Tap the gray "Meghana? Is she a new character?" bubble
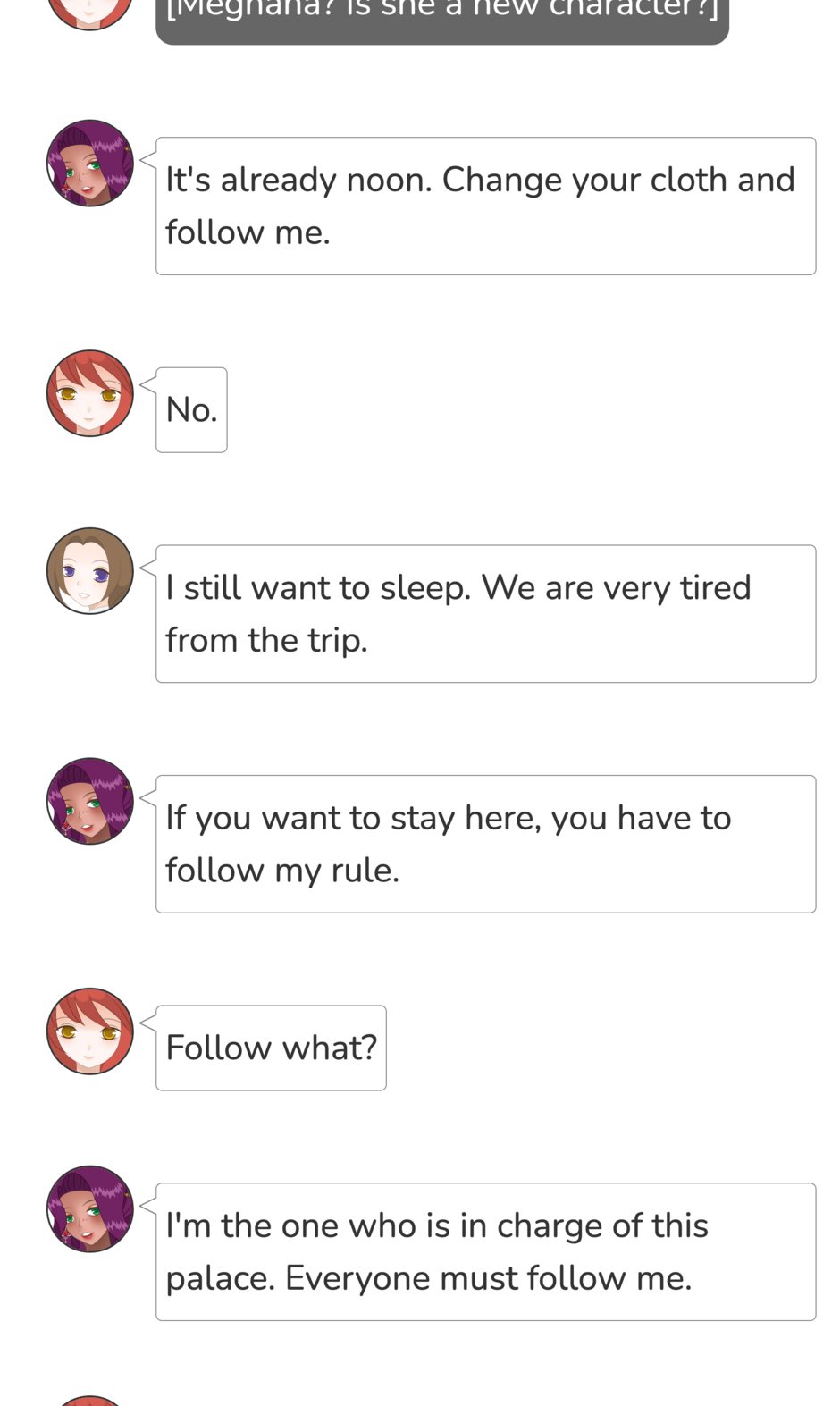Screen dimensions: 840x1406 441,18
